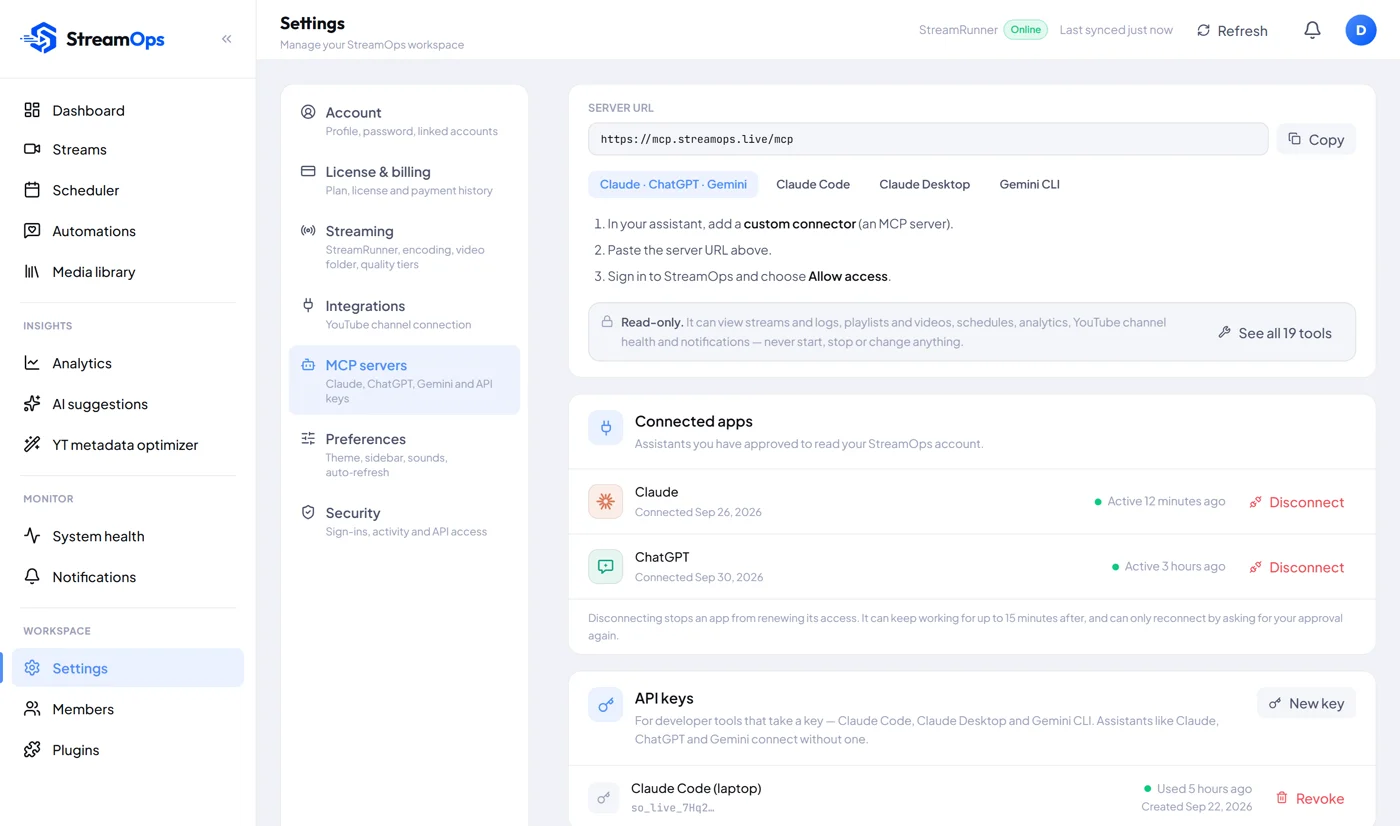The width and height of the screenshot is (1400, 826).
Task: Click the Claude app icon
Action: [x=605, y=502]
